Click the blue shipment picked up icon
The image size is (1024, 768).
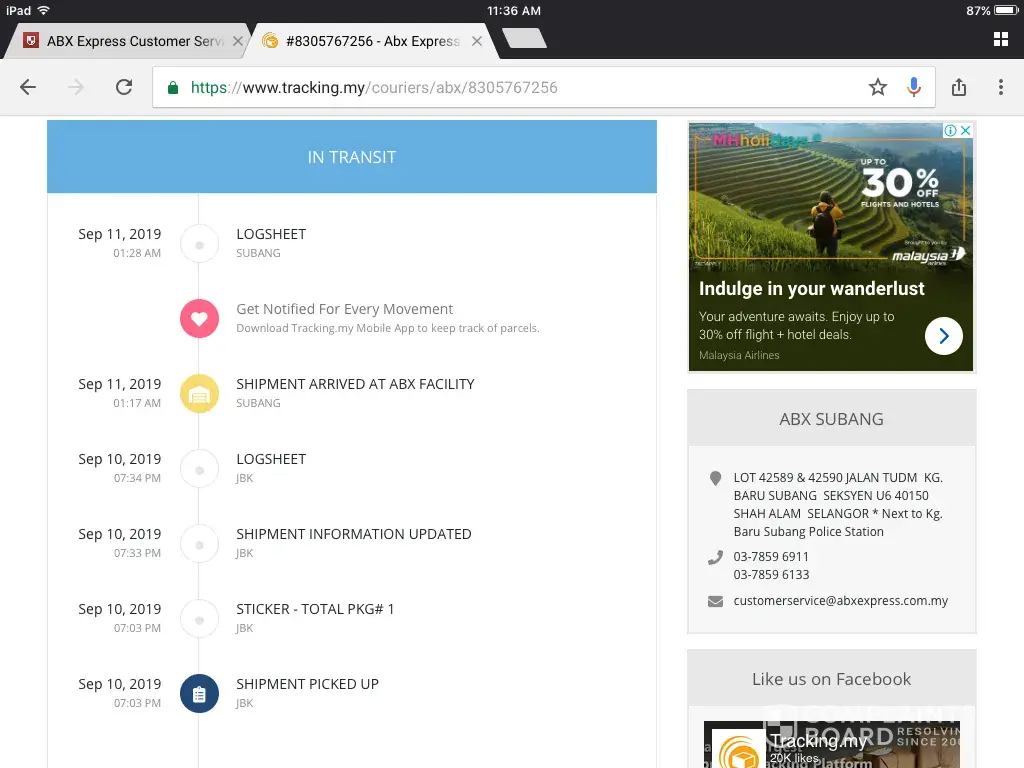click(199, 694)
